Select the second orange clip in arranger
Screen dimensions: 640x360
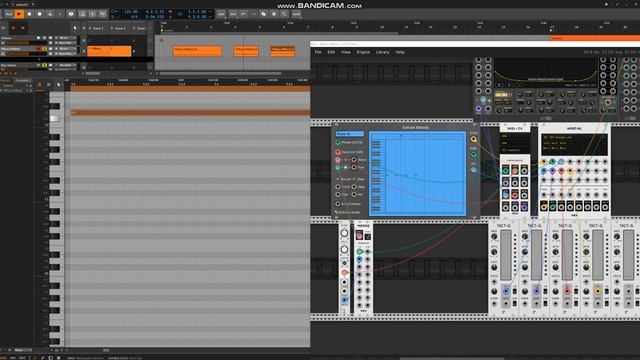246,51
